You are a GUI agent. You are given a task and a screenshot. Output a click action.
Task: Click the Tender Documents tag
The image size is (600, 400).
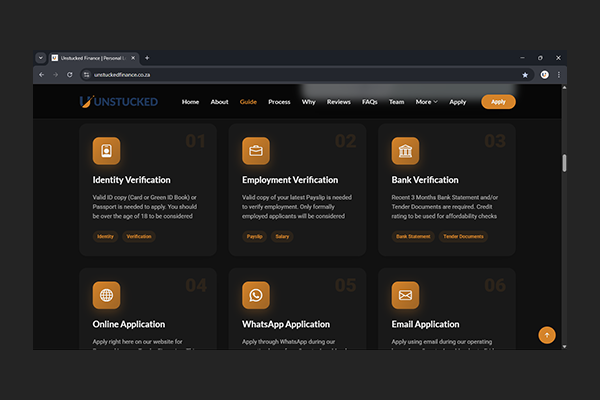[463, 237]
